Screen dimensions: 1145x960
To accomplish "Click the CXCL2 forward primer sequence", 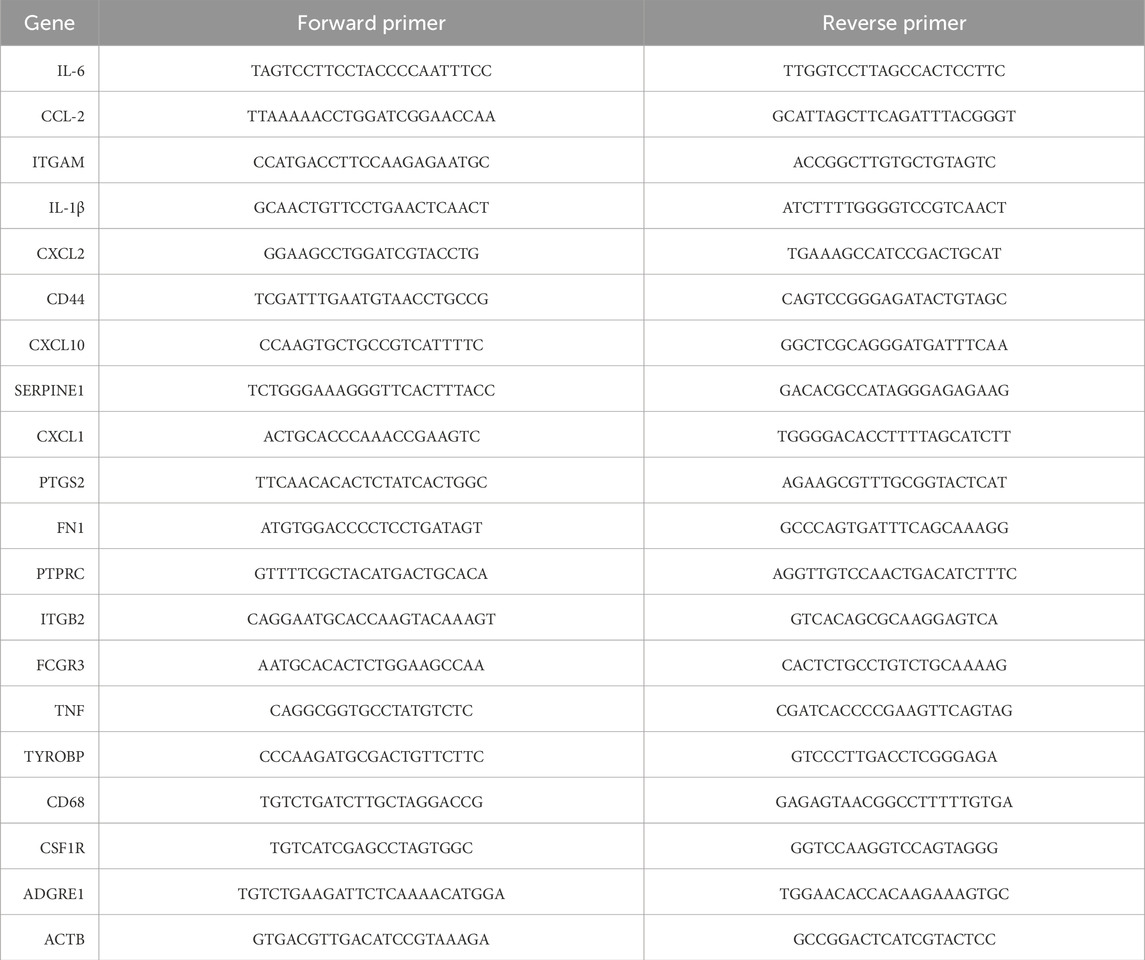I will click(x=371, y=254).
